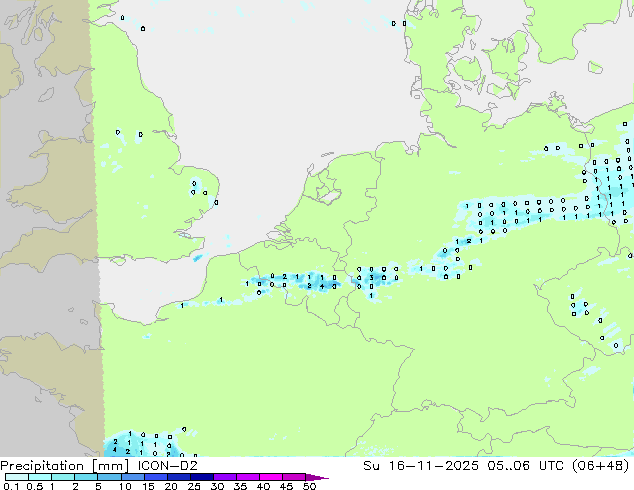Select the 5–10 mm legend color
This screenshot has height=490, width=634.
[x=109, y=477]
